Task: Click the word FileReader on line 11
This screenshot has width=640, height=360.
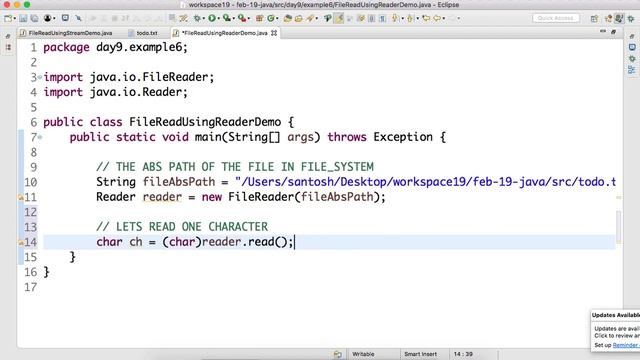Action: tap(261, 197)
